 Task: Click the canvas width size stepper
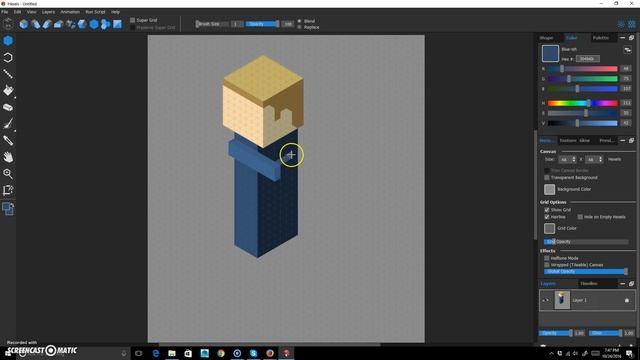click(x=574, y=160)
